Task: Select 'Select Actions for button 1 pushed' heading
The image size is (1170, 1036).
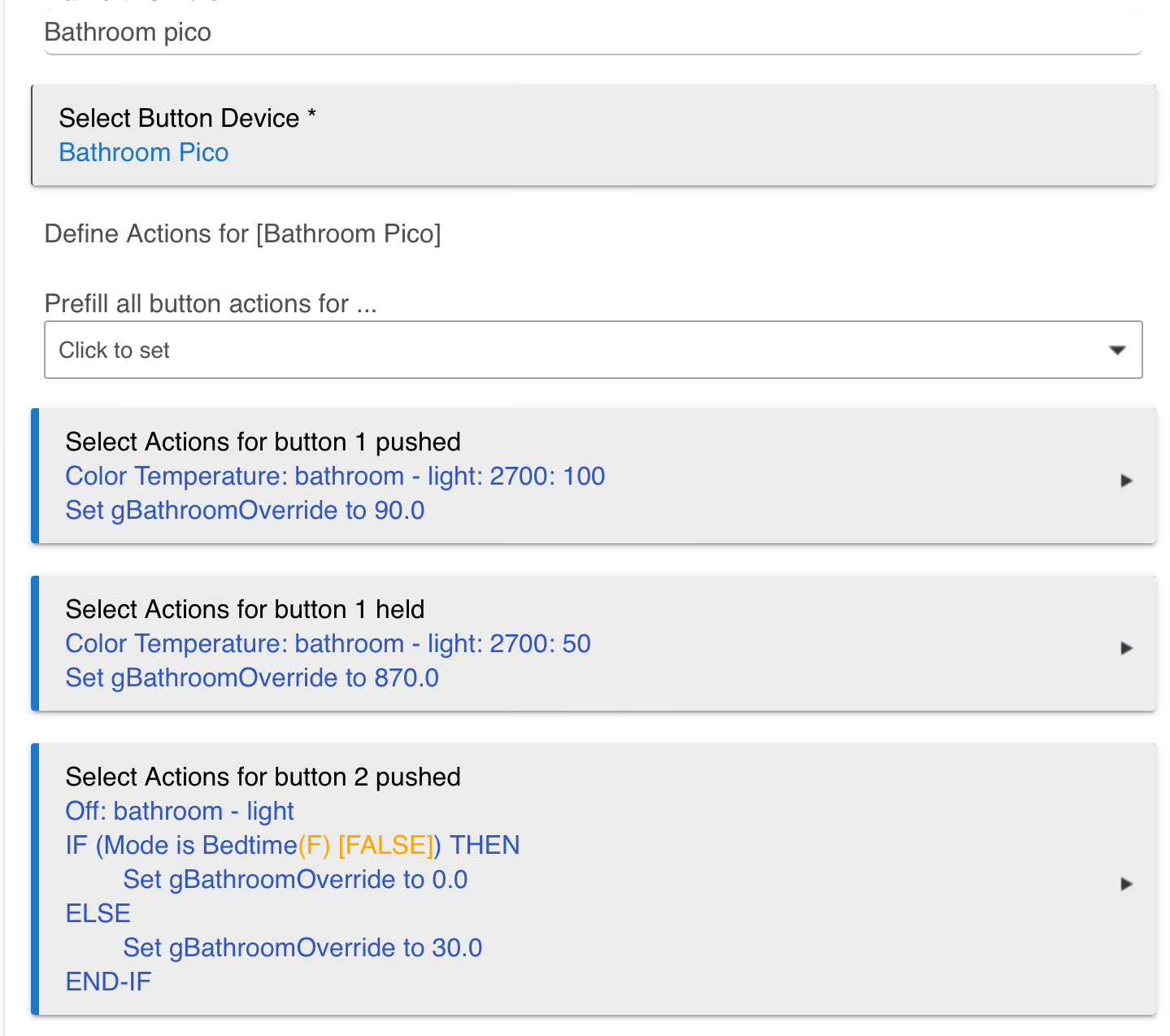Action: [x=263, y=442]
